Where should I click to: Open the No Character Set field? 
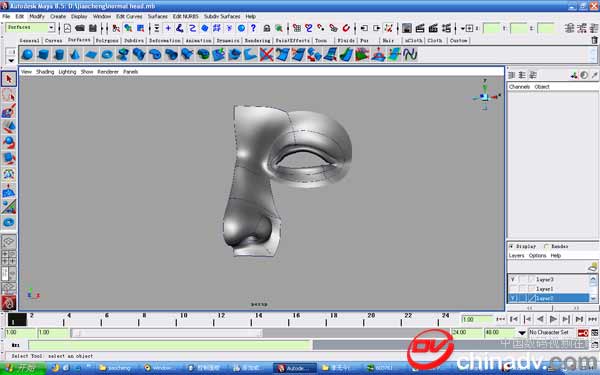pos(551,333)
